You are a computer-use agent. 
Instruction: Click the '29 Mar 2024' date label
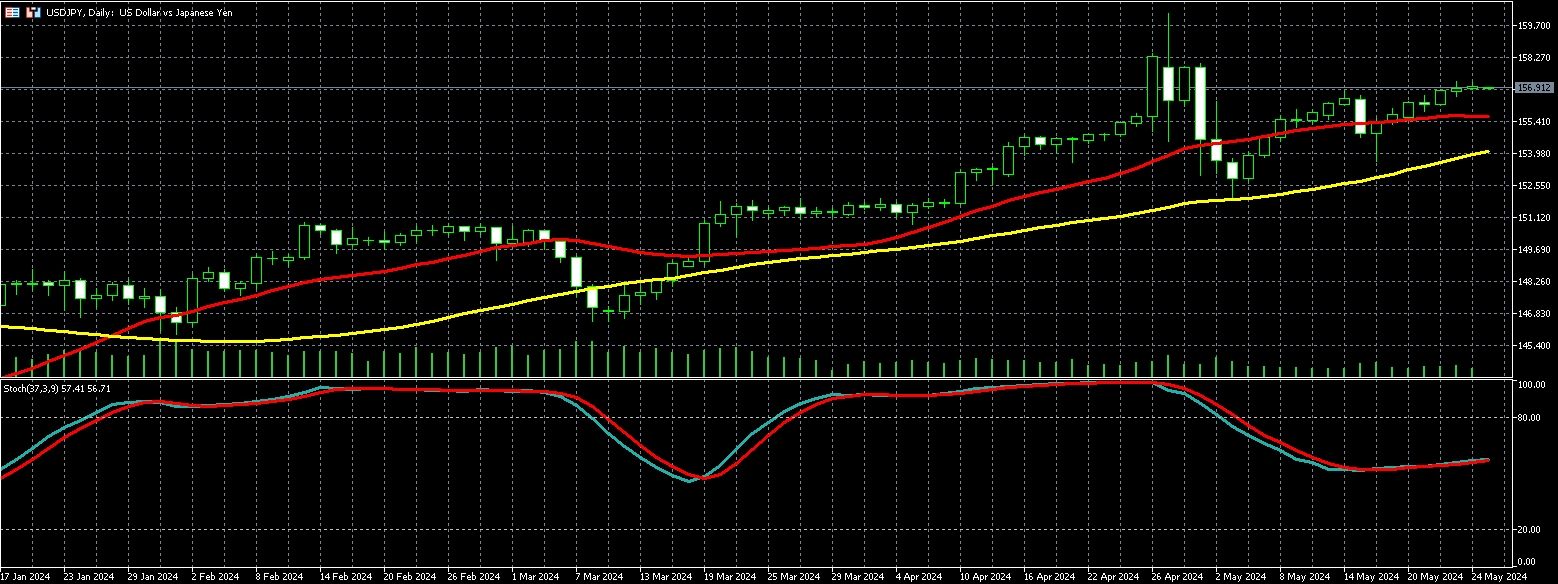tap(858, 577)
